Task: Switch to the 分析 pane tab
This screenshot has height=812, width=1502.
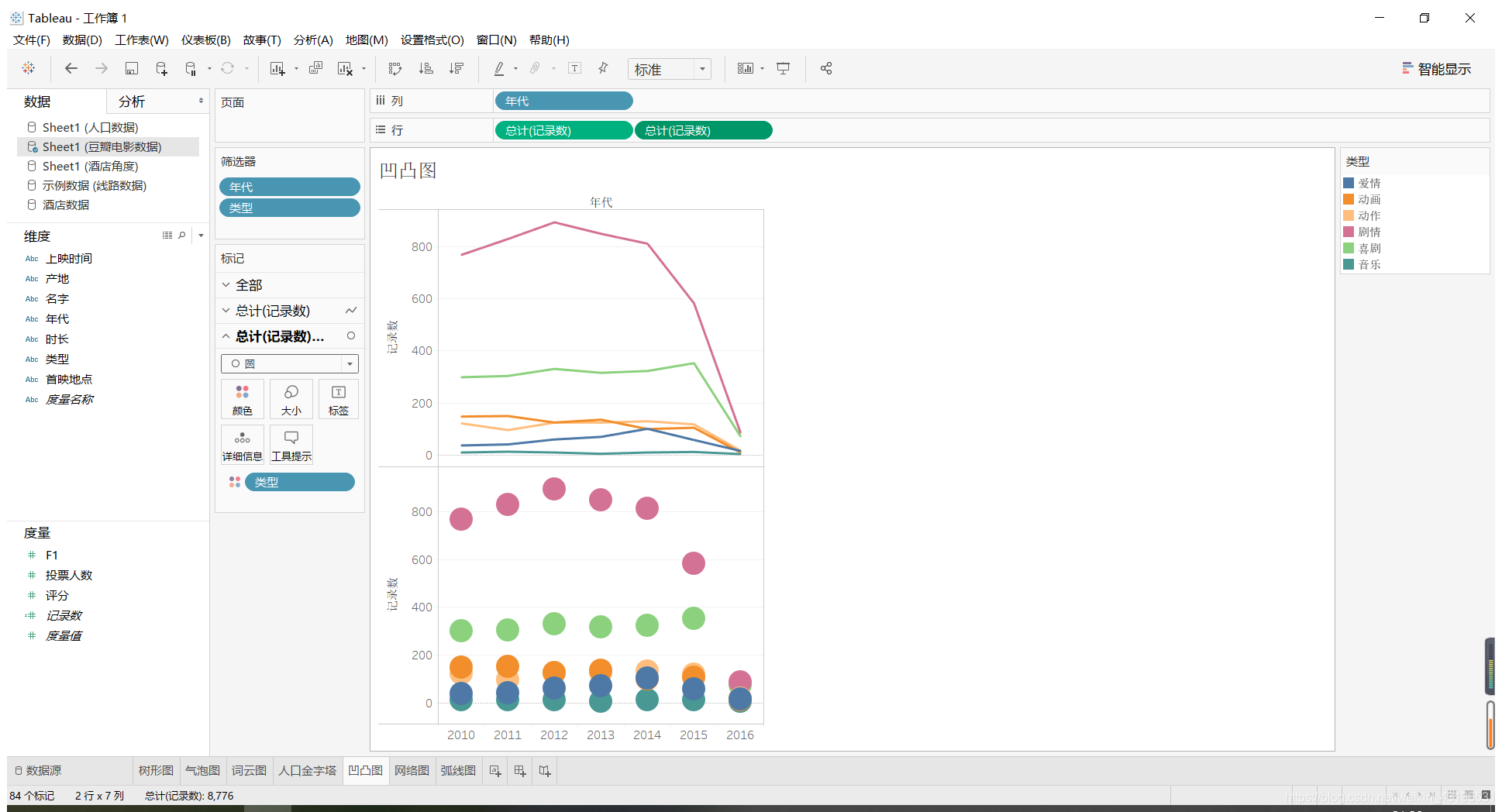Action: (132, 101)
